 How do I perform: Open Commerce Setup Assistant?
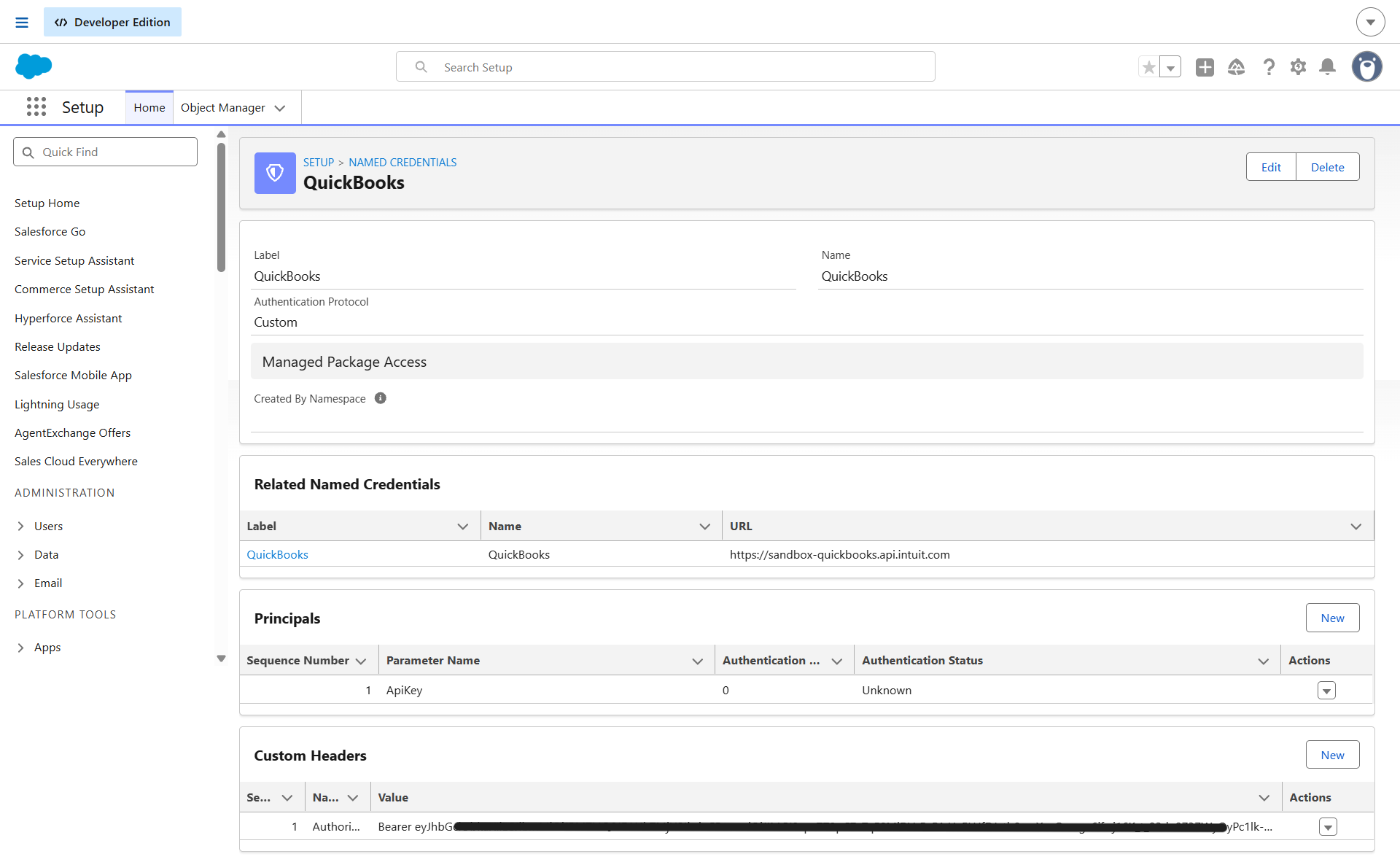coord(85,289)
